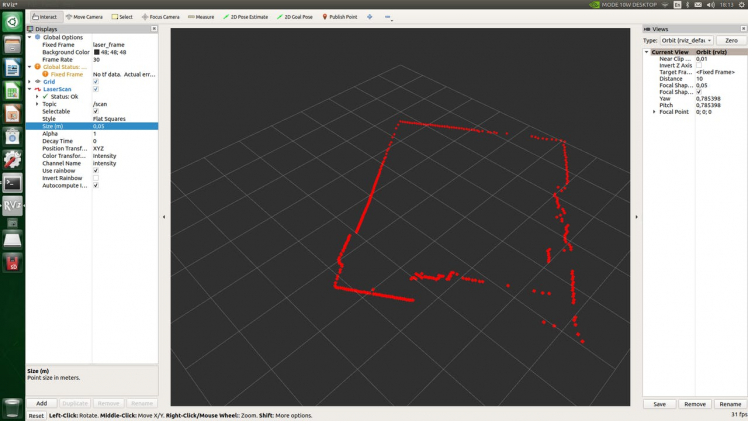The width and height of the screenshot is (748, 421).
Task: Select the Color Transformer Intensity value
Action: [104, 156]
